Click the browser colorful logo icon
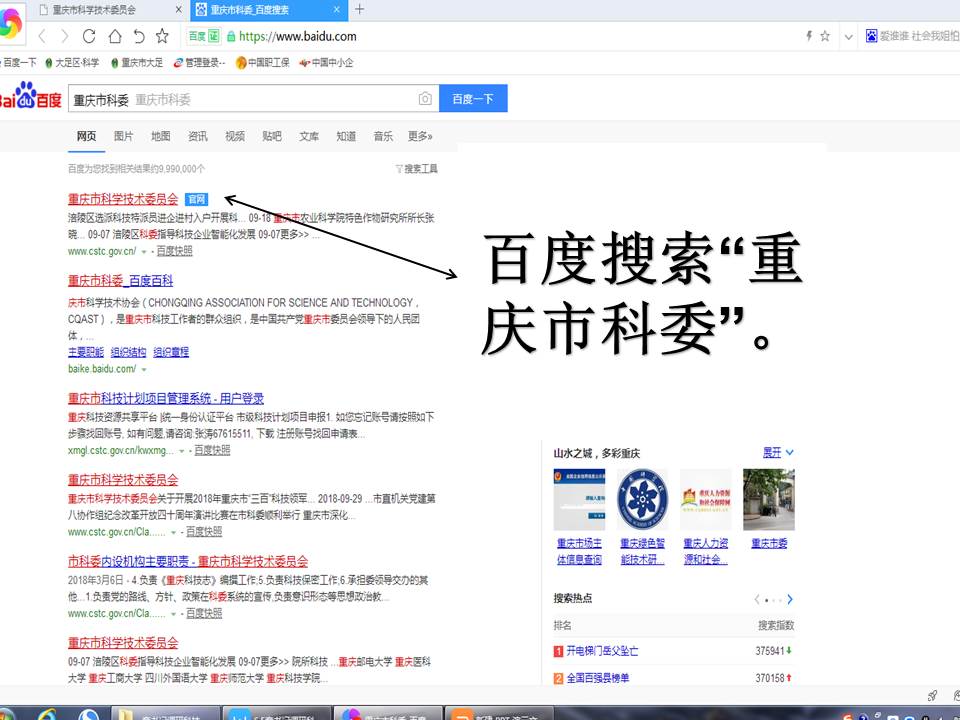Viewport: 960px width, 720px height. 10,24
